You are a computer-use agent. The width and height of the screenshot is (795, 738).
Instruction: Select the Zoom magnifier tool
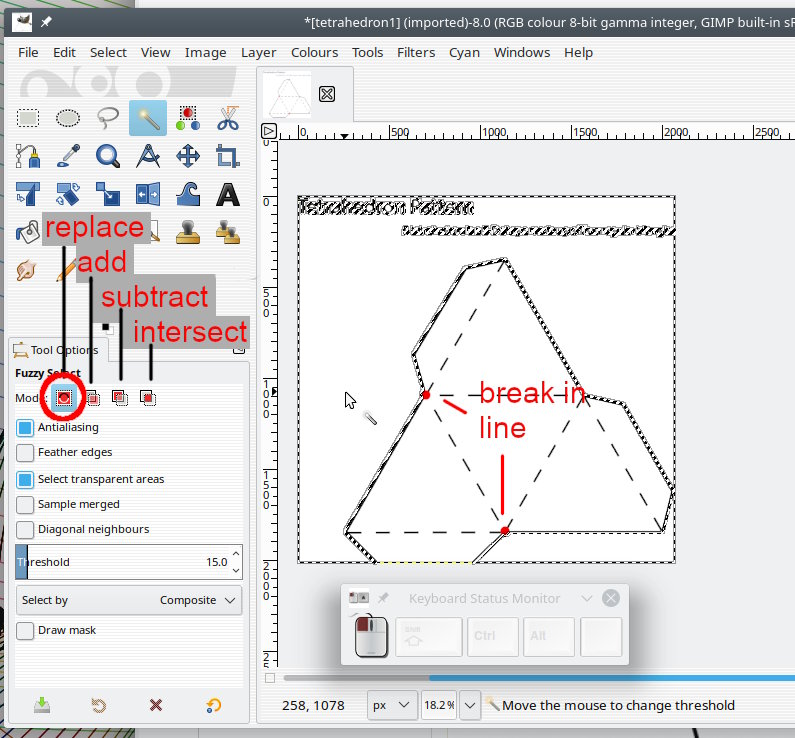coord(107,156)
